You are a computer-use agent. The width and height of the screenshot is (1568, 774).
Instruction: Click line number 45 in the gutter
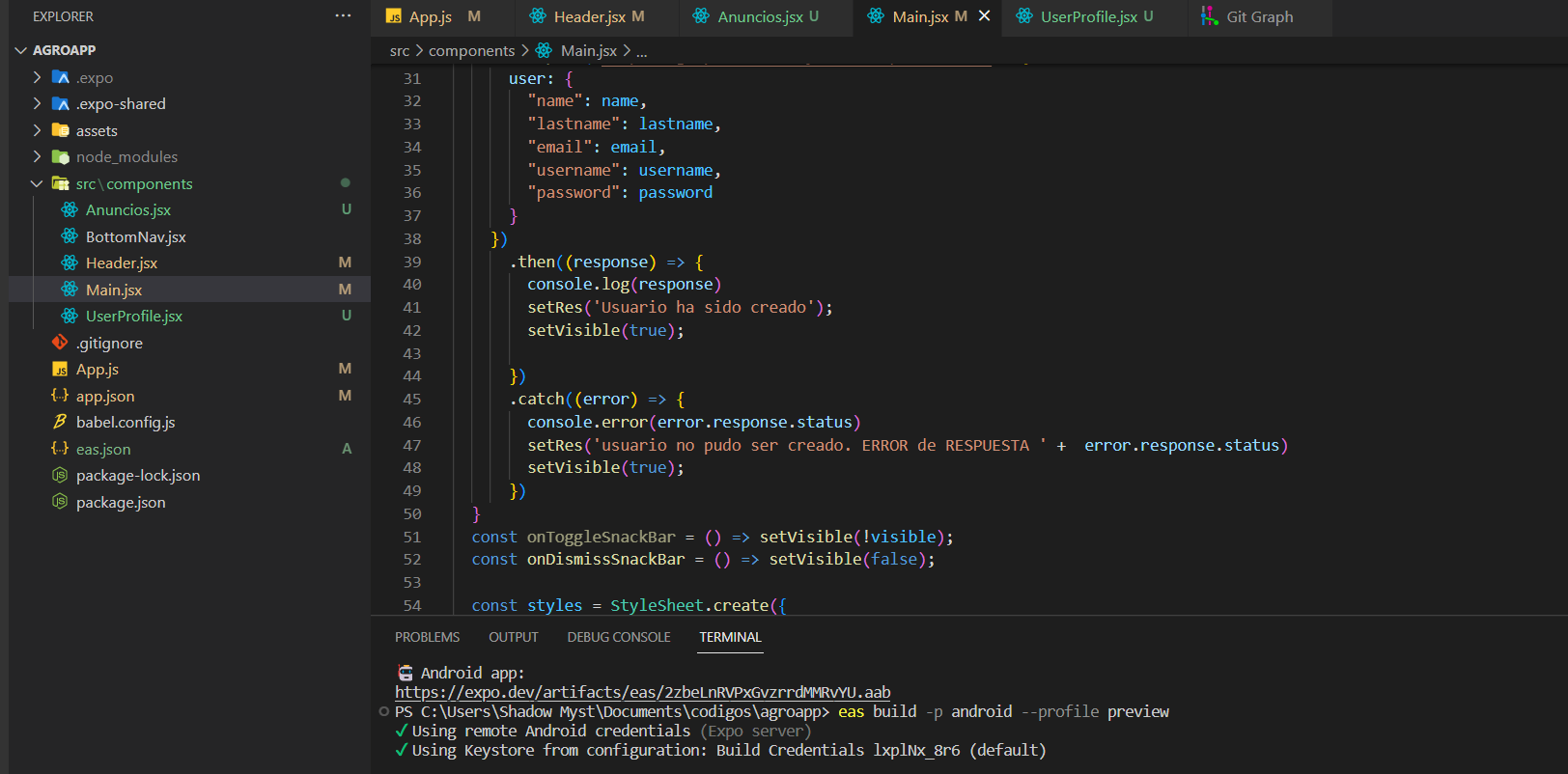coord(412,399)
